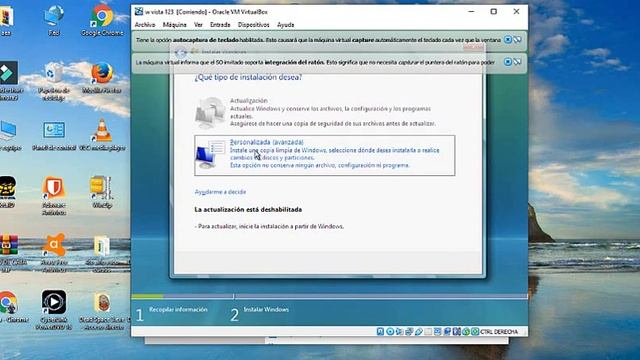Click the mouse integration green status icon

point(466,331)
